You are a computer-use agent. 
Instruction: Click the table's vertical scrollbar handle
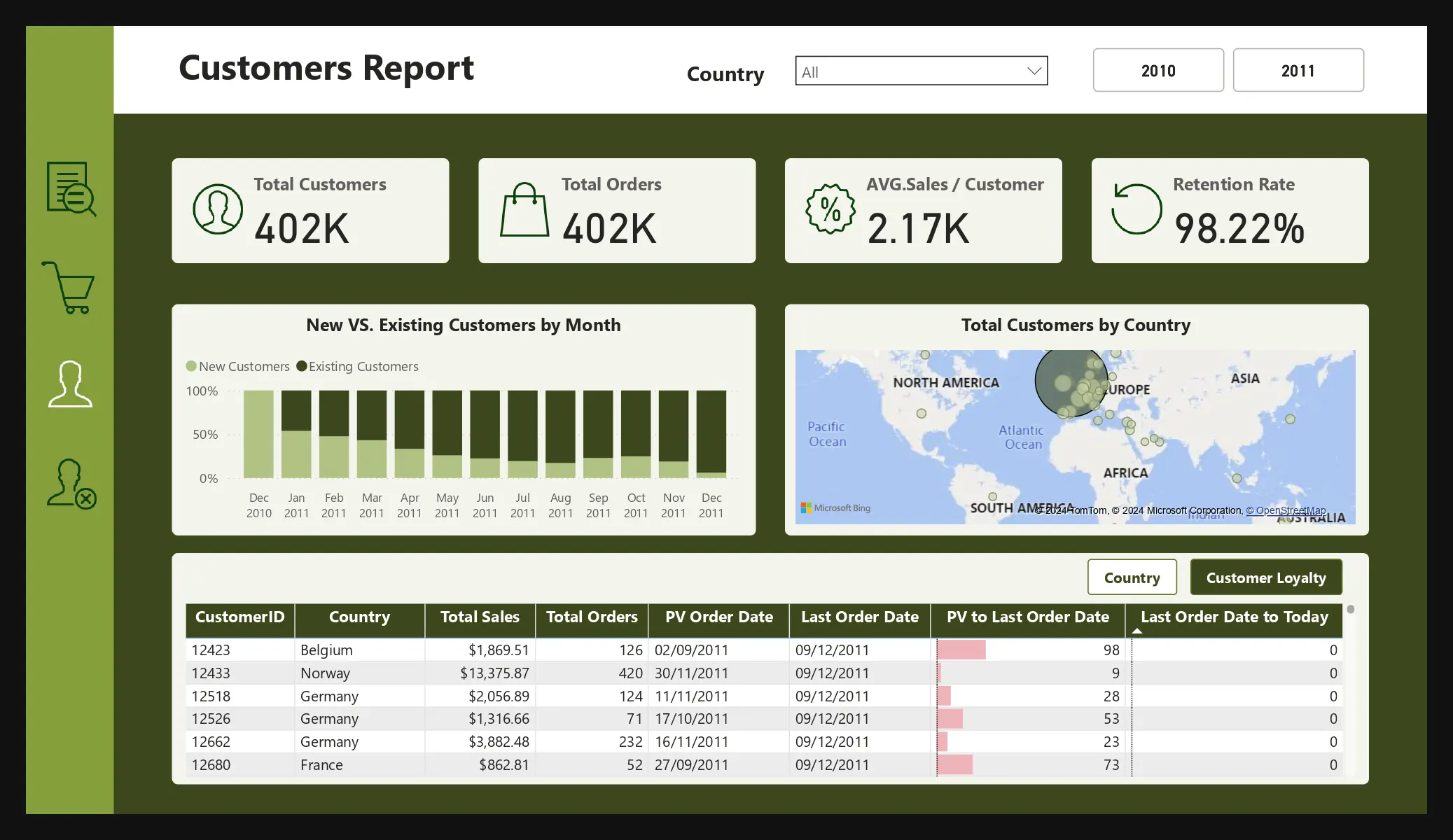pyautogui.click(x=1350, y=610)
